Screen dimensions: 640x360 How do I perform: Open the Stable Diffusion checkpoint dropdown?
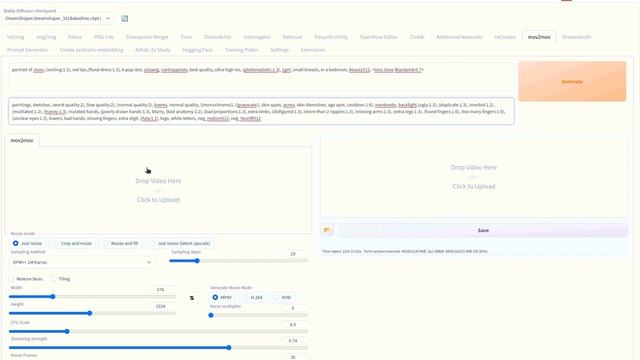(x=58, y=18)
